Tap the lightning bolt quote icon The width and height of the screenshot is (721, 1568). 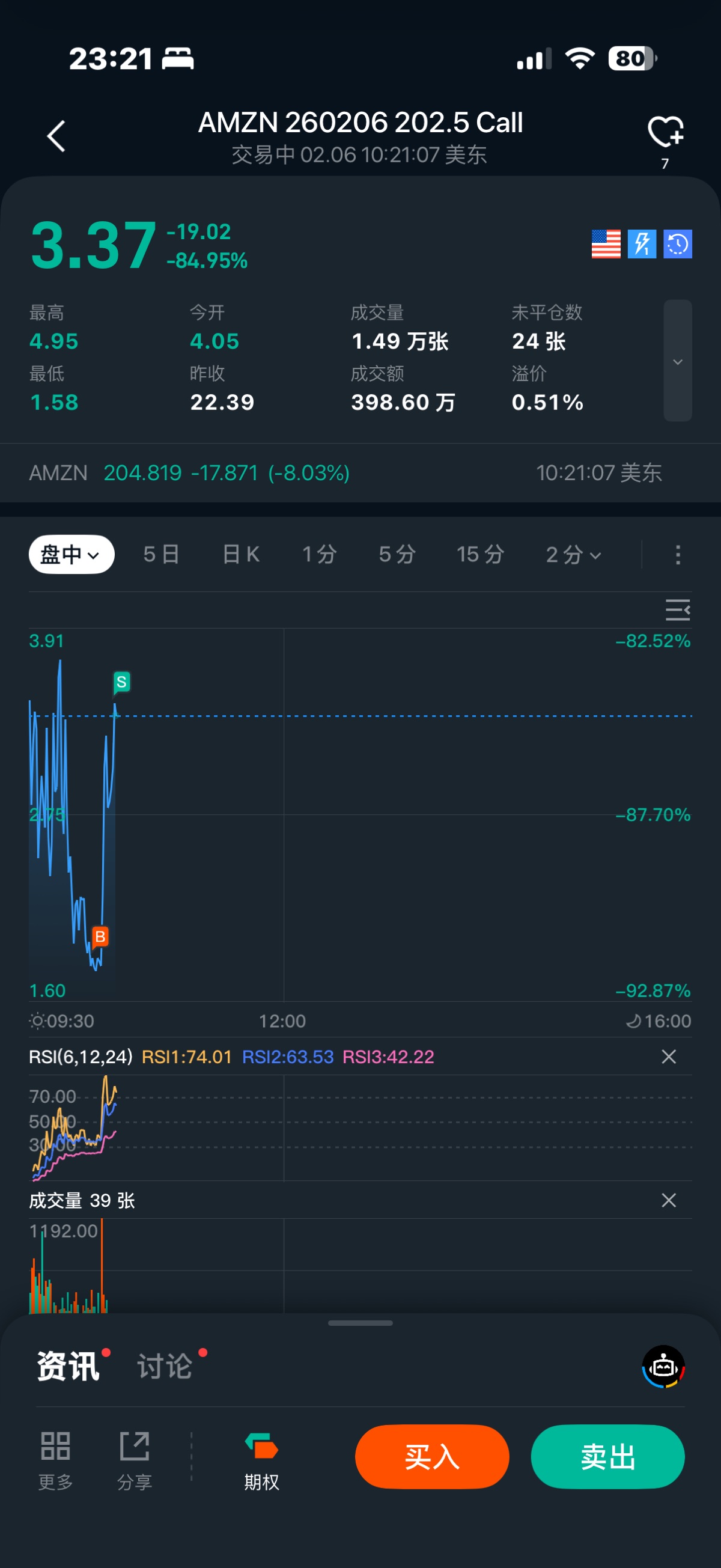pos(642,244)
